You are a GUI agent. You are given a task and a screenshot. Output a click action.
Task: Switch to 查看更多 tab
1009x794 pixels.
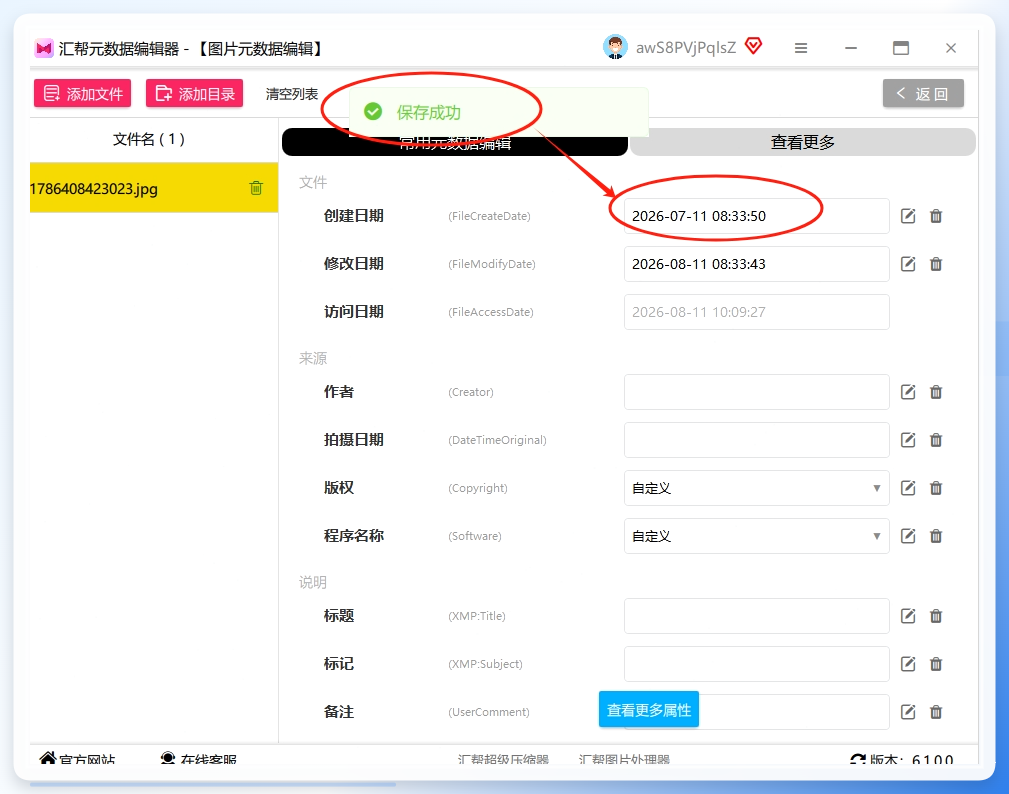802,142
